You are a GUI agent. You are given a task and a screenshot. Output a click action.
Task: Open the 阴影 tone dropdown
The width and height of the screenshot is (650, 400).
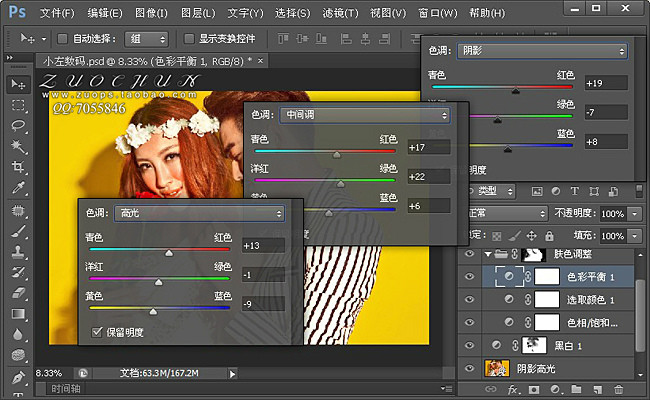(x=542, y=51)
